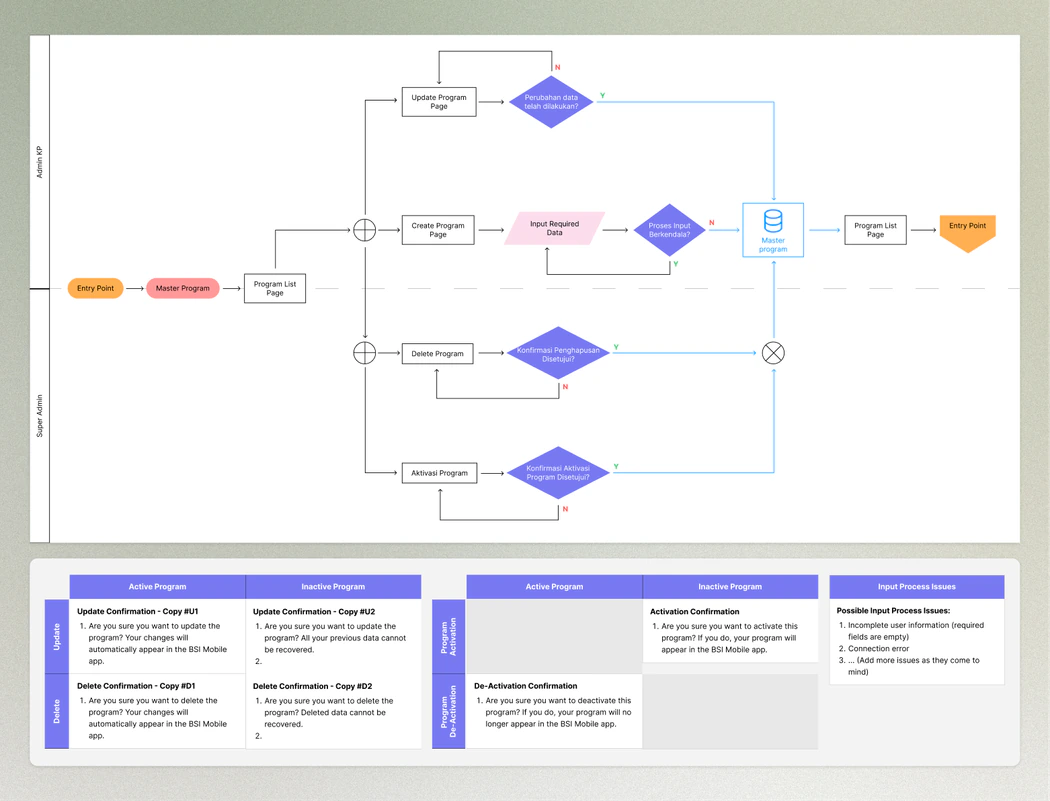1050x801 pixels.
Task: Select the orange Entry Point end shape
Action: [x=968, y=233]
